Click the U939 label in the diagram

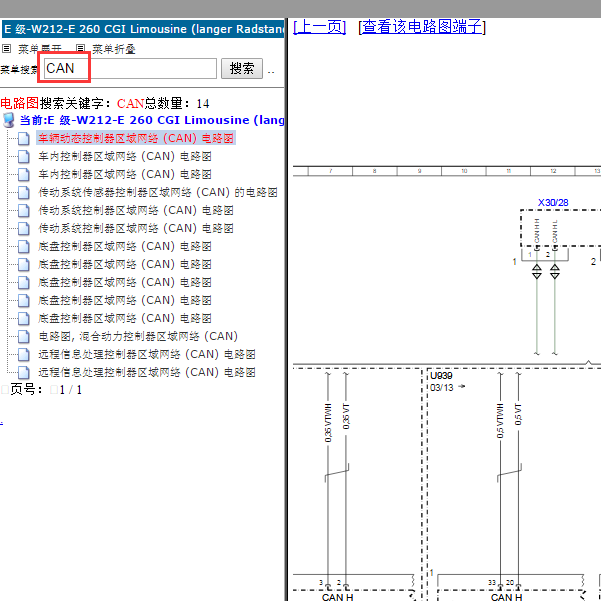[441, 376]
